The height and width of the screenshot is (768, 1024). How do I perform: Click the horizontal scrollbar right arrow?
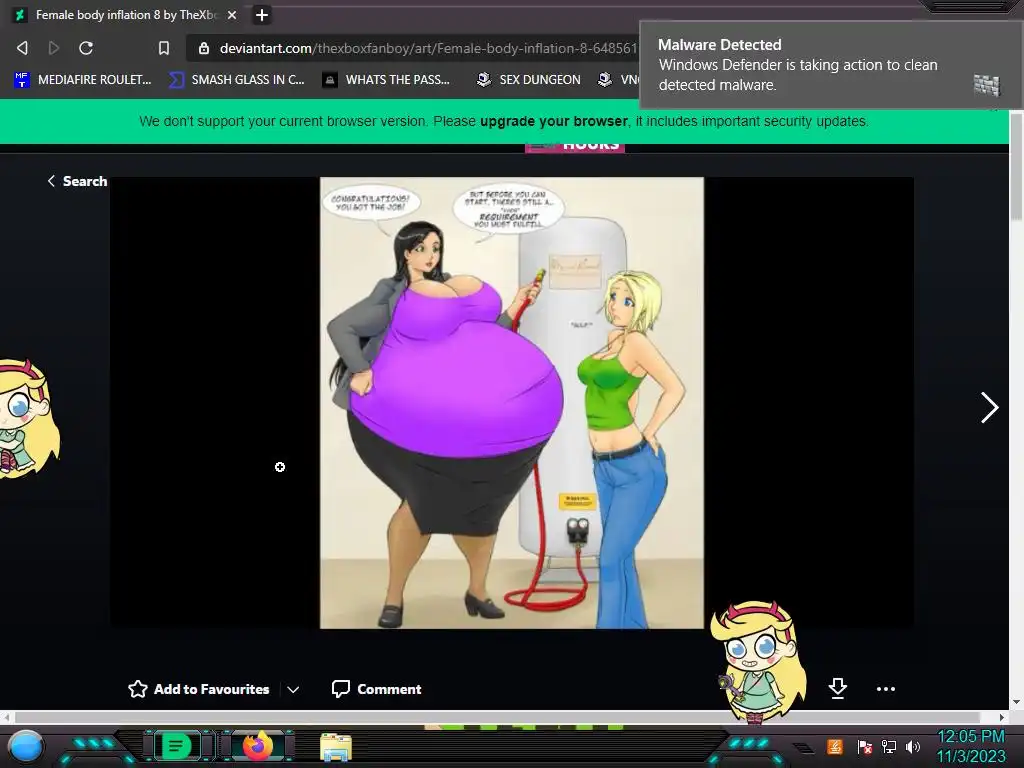pos(1002,717)
